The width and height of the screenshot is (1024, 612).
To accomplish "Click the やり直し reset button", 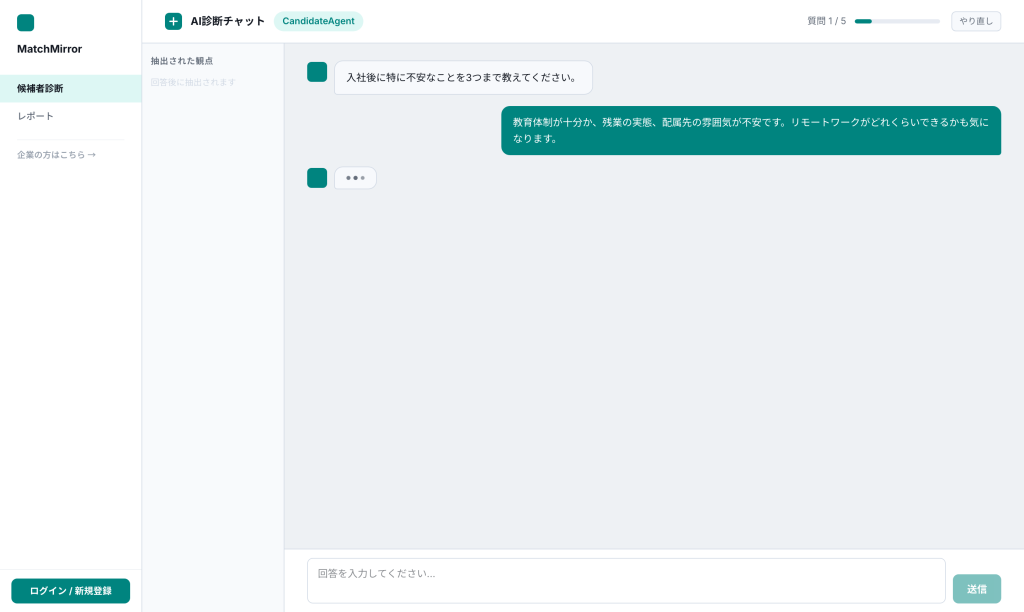I will point(976,21).
